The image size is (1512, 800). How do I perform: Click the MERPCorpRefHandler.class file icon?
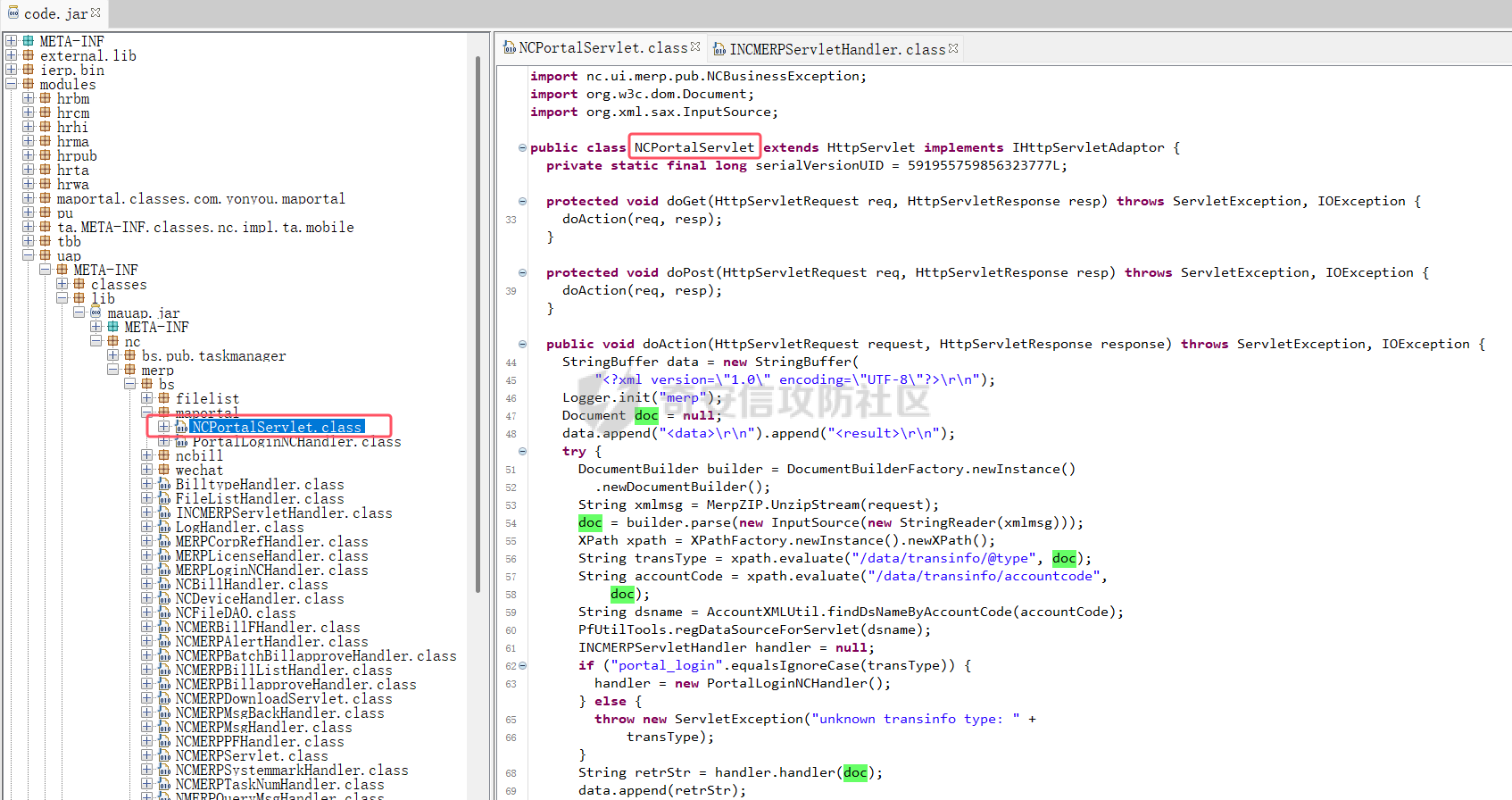coord(164,541)
